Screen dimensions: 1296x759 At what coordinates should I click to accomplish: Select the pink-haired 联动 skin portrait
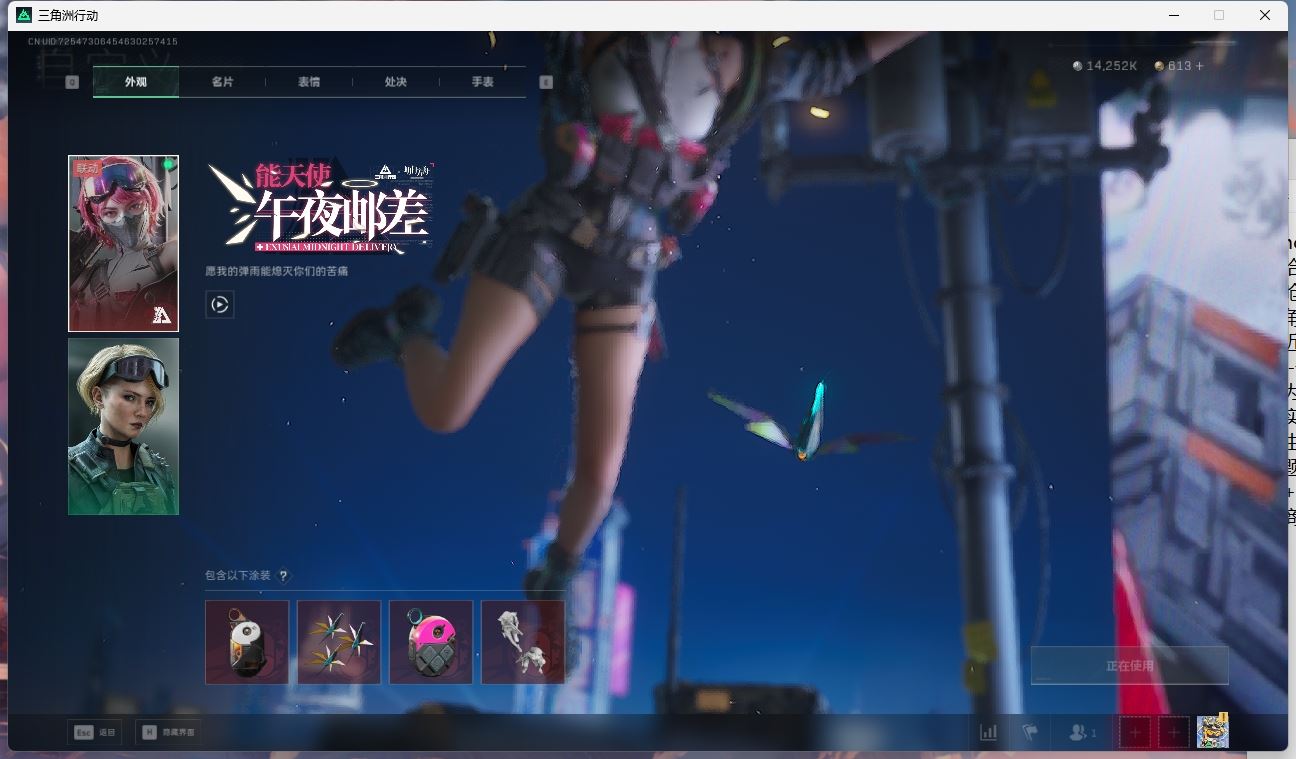pyautogui.click(x=123, y=243)
